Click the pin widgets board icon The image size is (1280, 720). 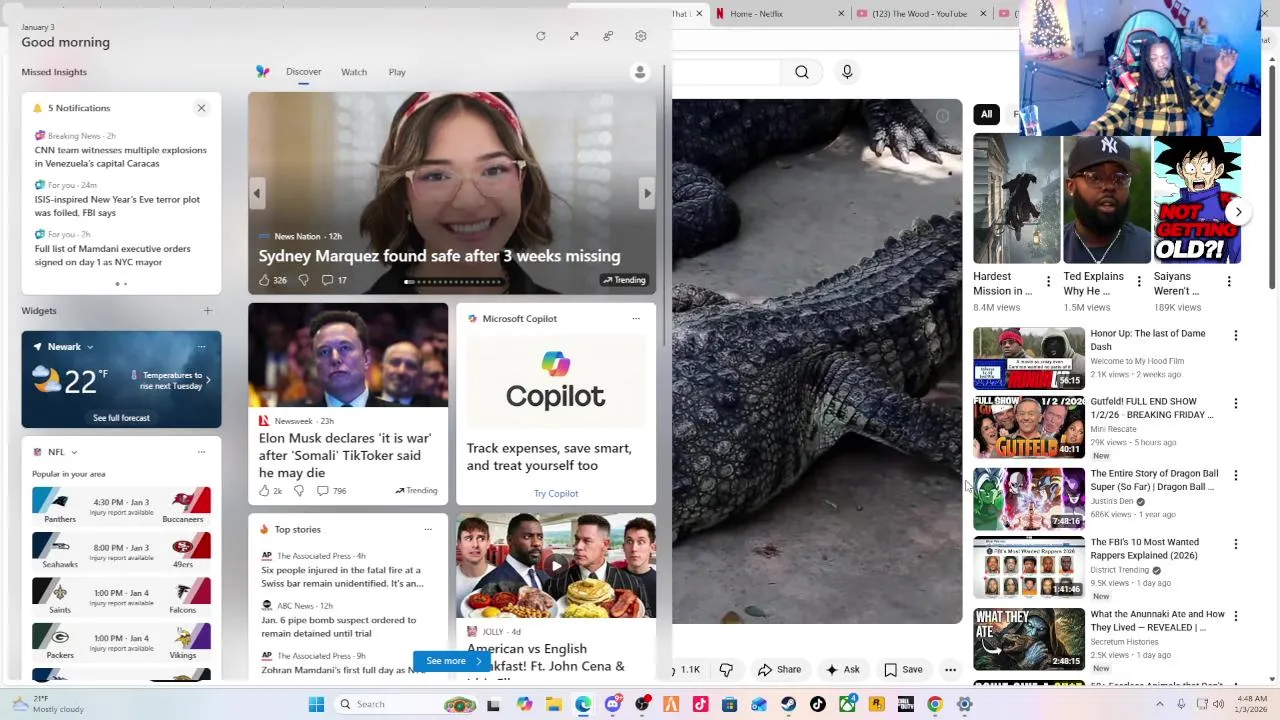point(608,36)
